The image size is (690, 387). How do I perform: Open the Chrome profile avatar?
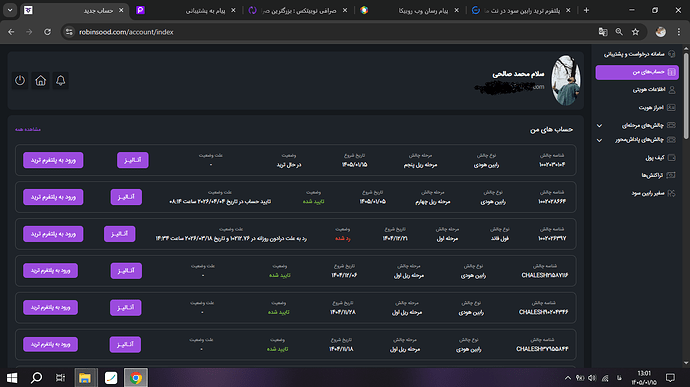click(661, 32)
